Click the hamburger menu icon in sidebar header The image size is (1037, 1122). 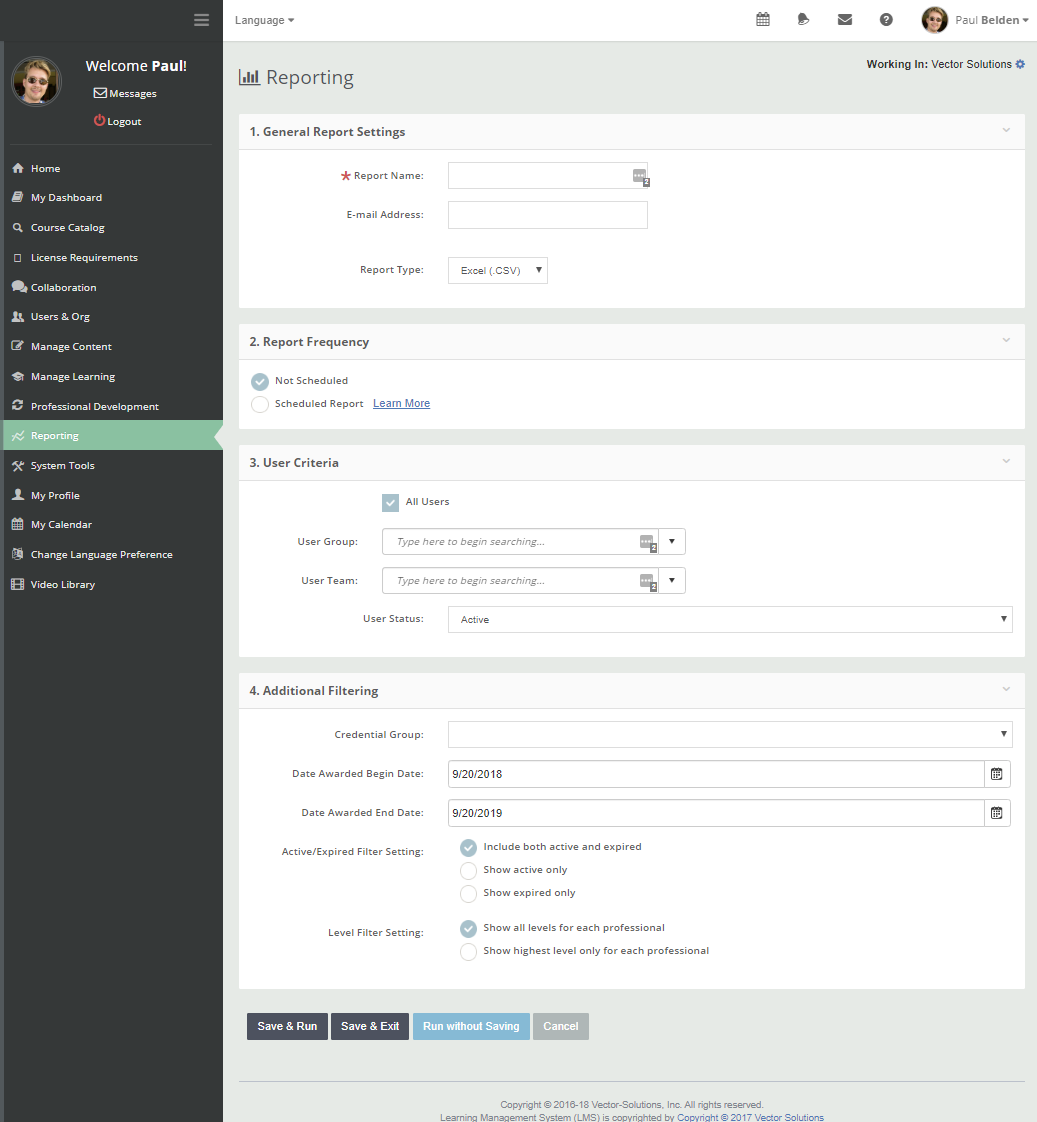pos(201,20)
